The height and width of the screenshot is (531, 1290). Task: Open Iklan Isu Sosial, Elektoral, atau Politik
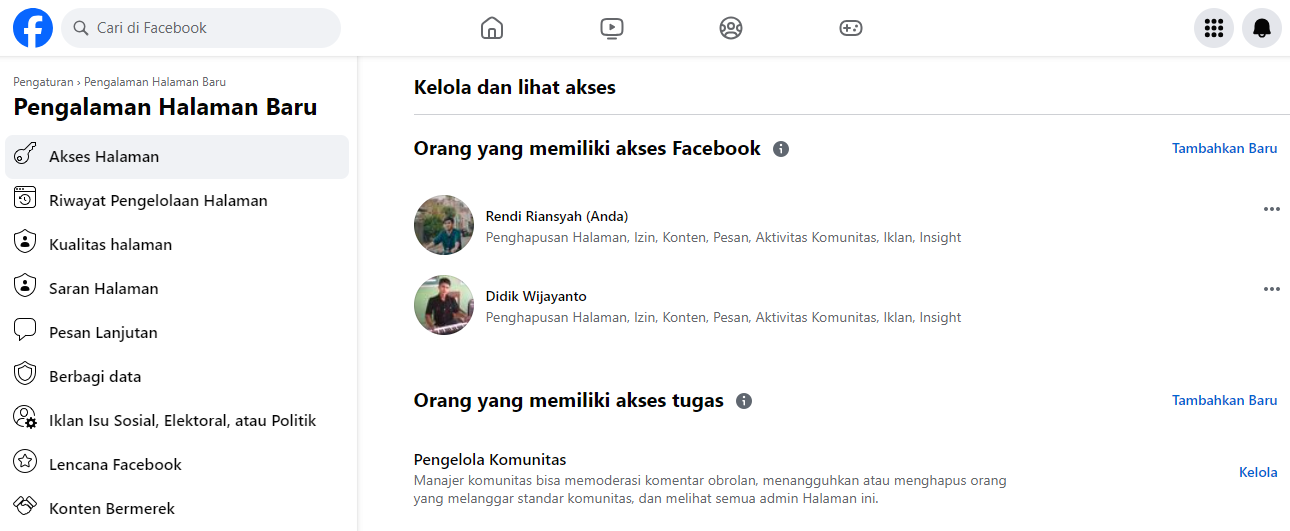[177, 420]
